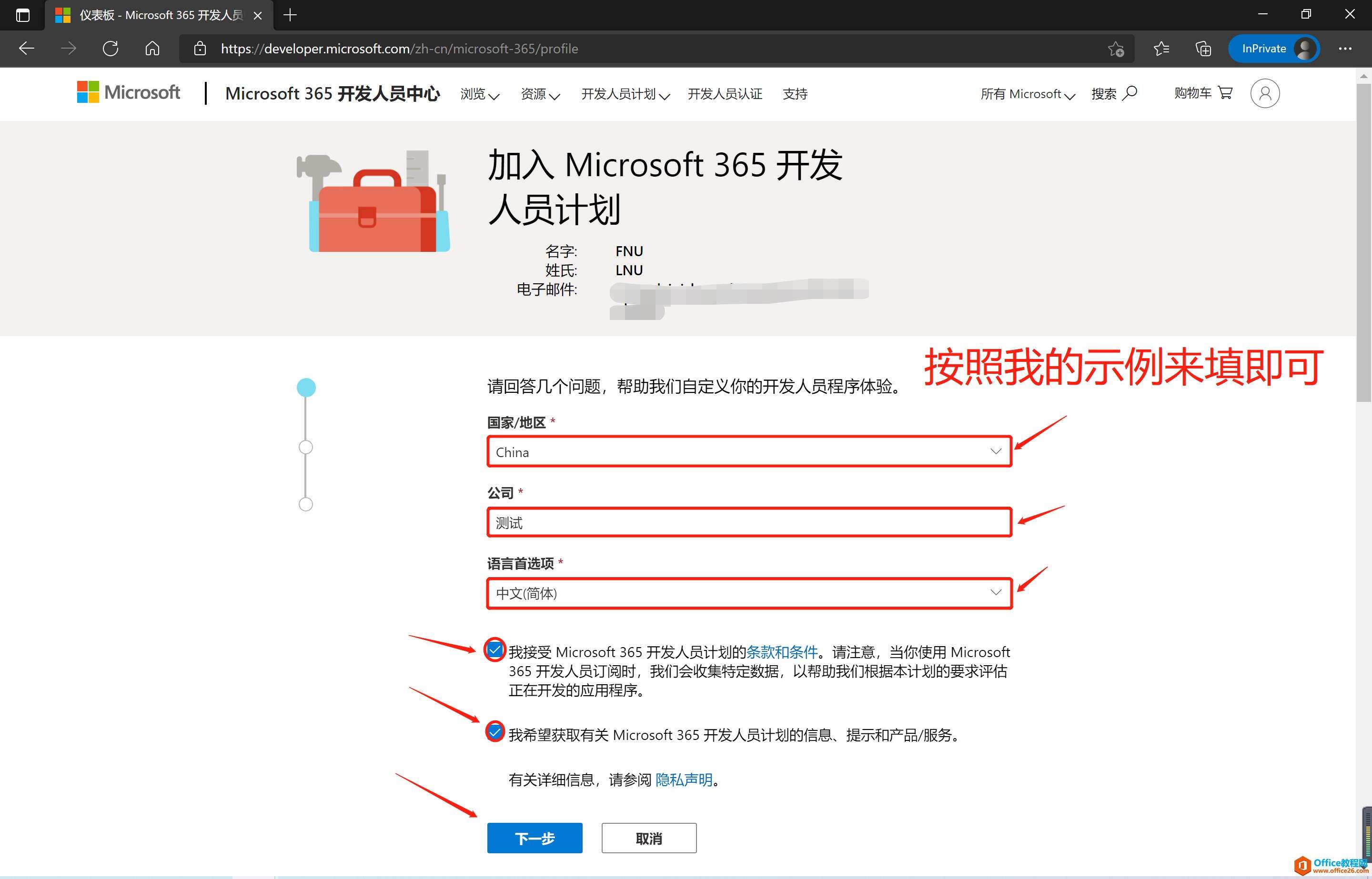Click the 取消 button

tap(648, 838)
